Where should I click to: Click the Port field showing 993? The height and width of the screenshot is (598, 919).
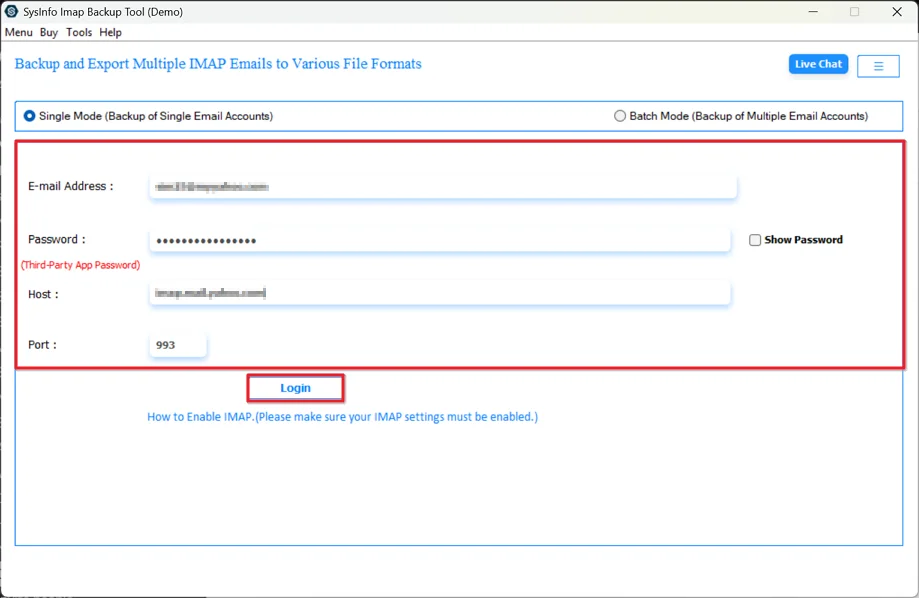178,345
